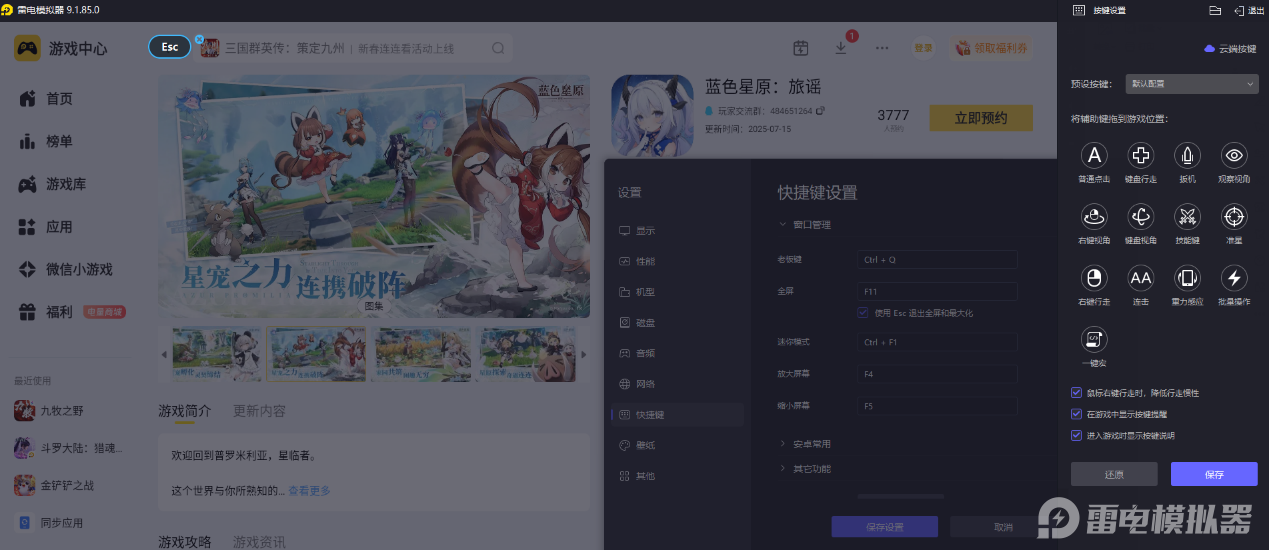Select the 键盘行走 D-pad key icon

tap(1141, 155)
